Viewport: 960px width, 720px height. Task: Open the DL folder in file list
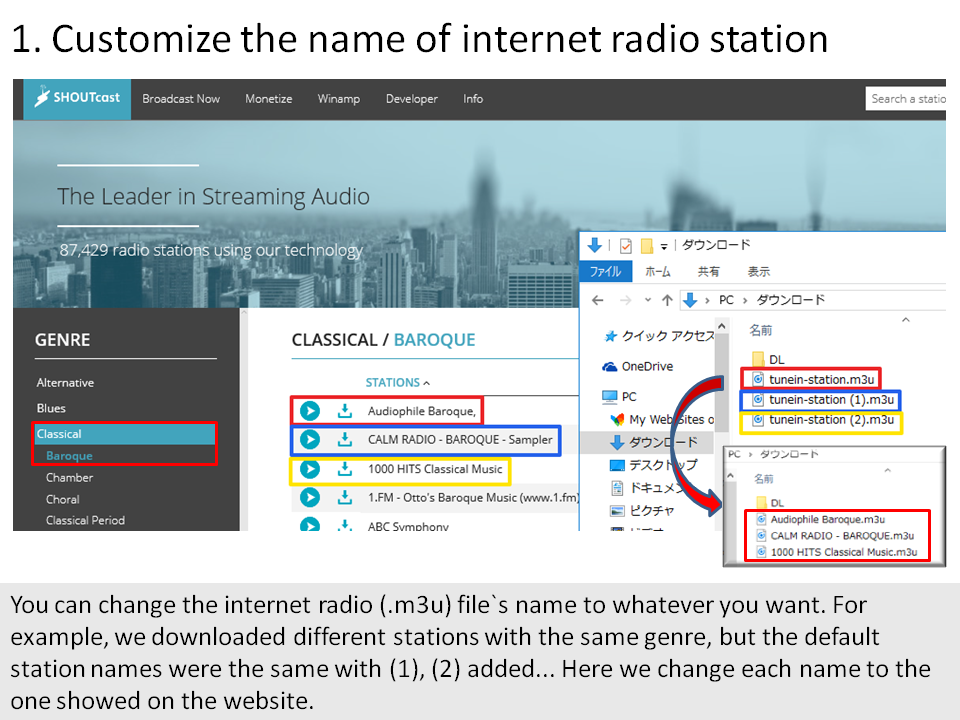click(x=768, y=359)
